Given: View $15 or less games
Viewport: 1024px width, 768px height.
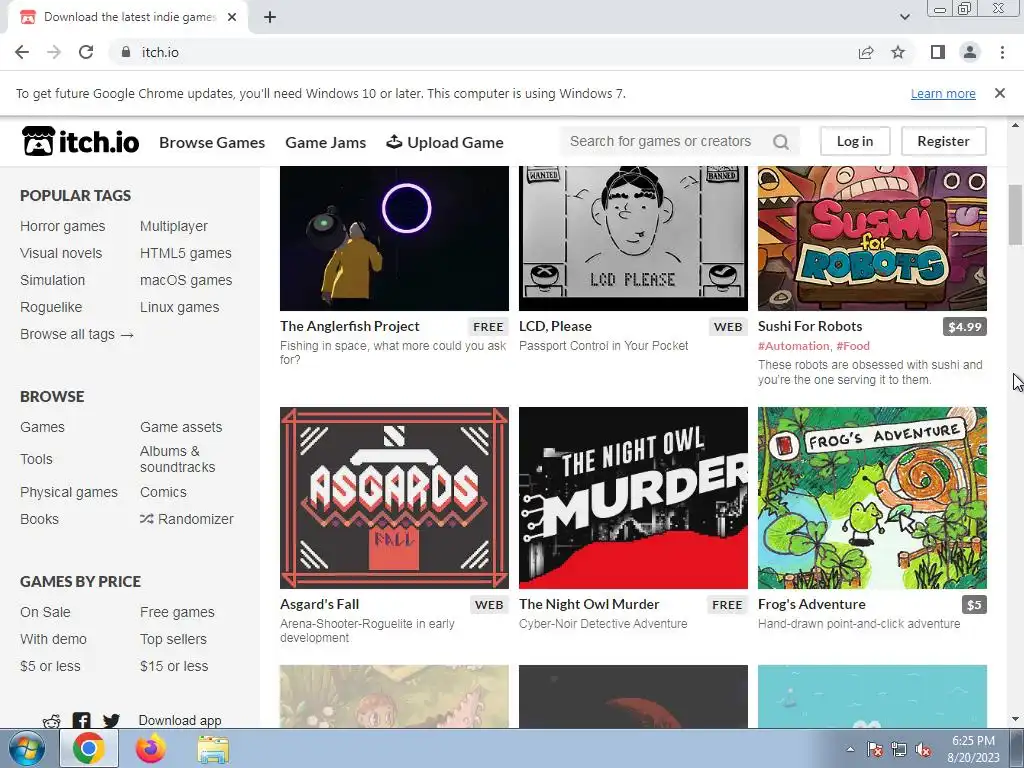Looking at the screenshot, I should (174, 666).
